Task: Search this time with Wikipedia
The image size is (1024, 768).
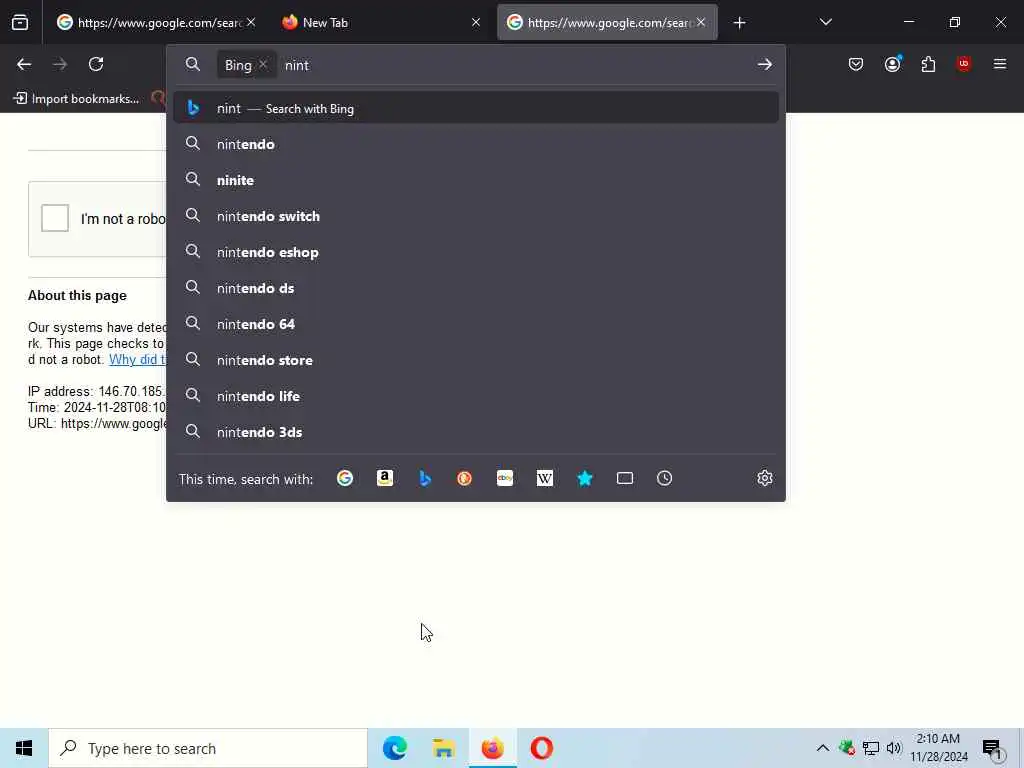Action: coord(545,478)
